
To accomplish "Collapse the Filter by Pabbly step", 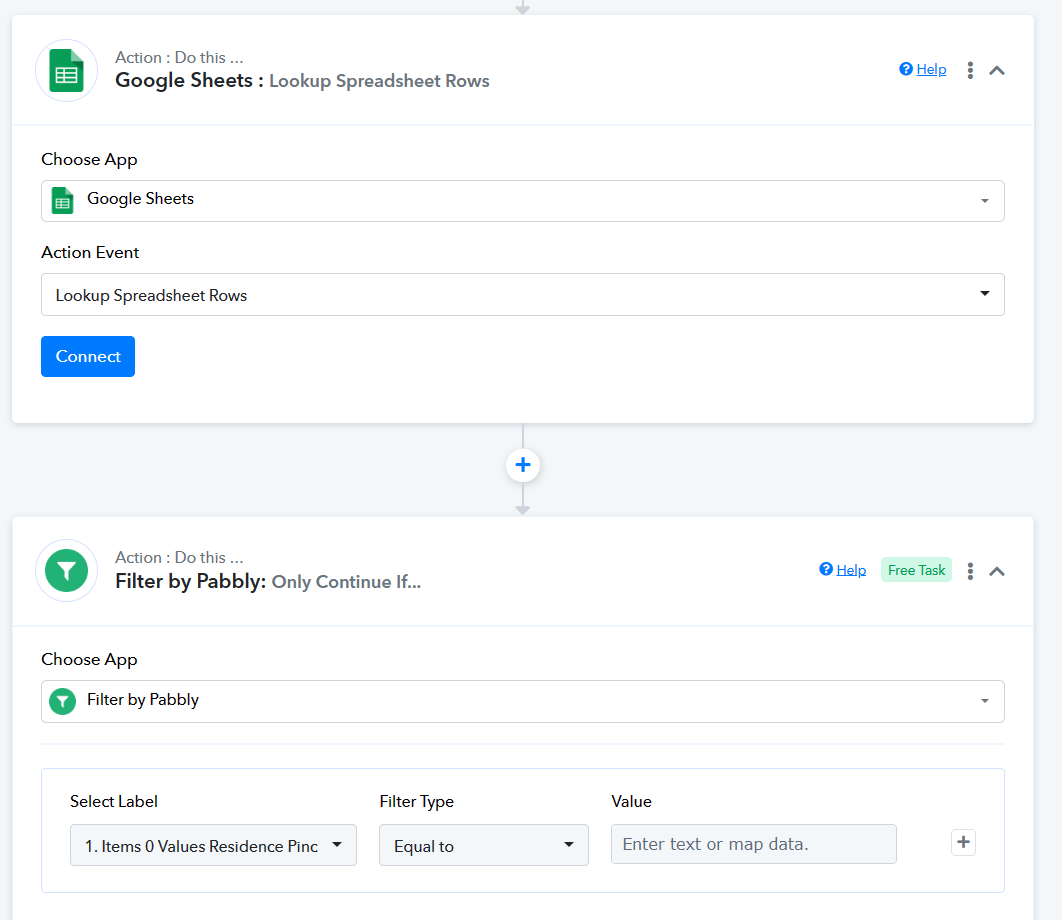I will (996, 571).
